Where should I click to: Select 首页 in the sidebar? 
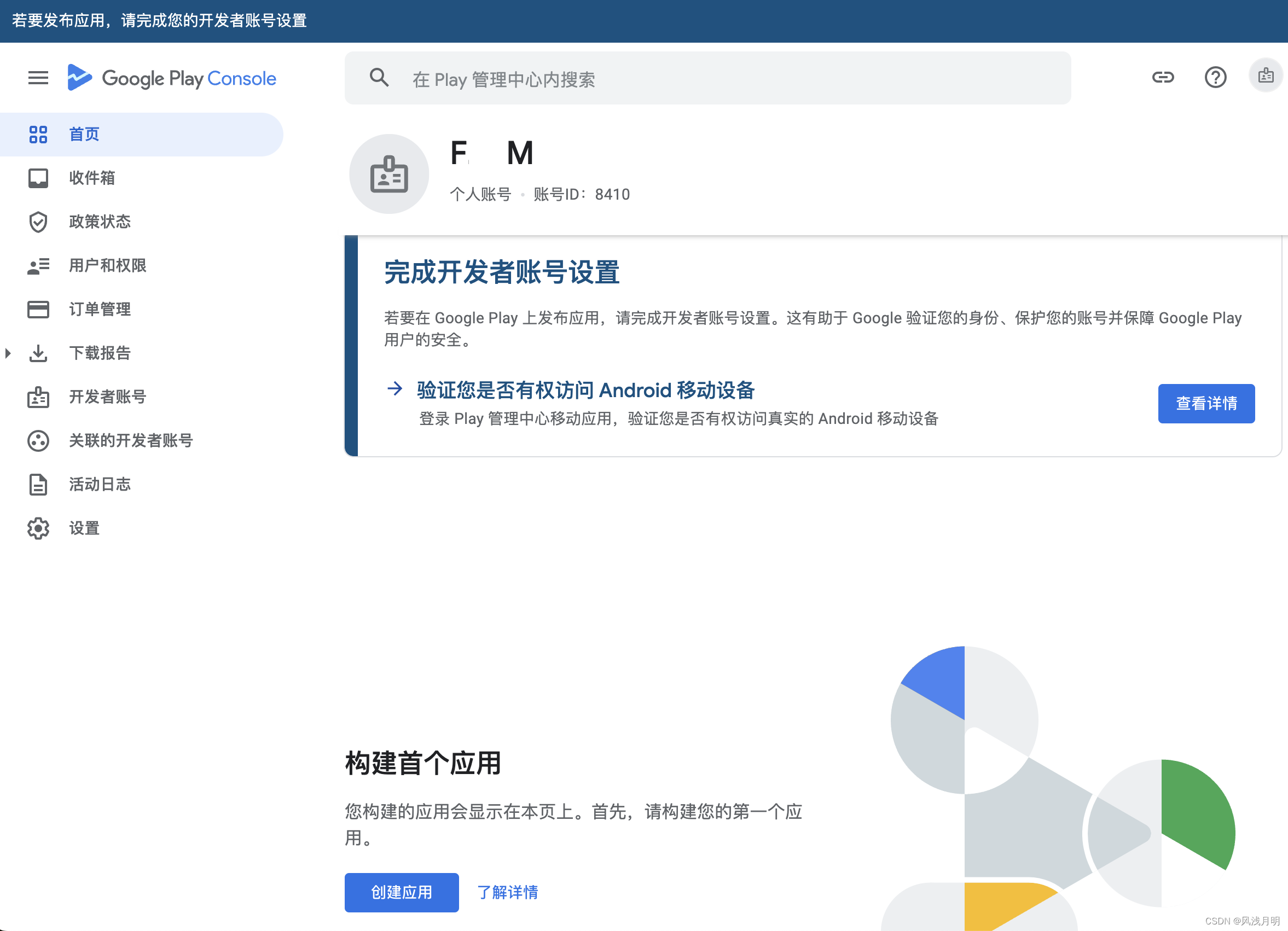[x=84, y=135]
